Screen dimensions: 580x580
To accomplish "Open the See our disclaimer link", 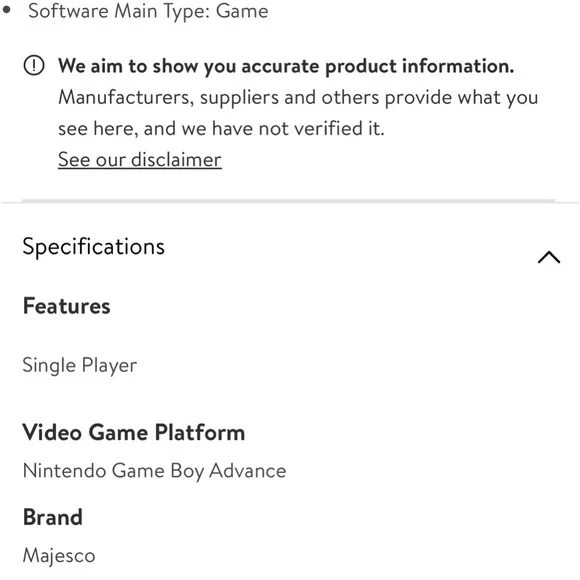I will 140,160.
